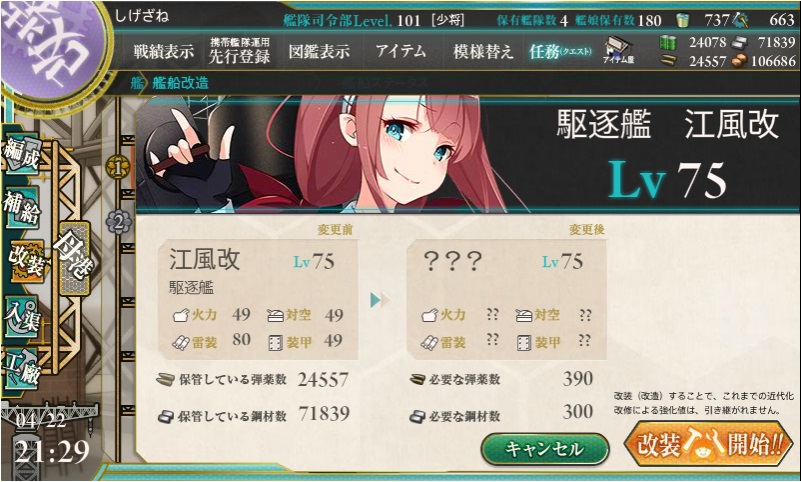Return to home port via 母港 badge
The image size is (801, 482).
coord(75,258)
